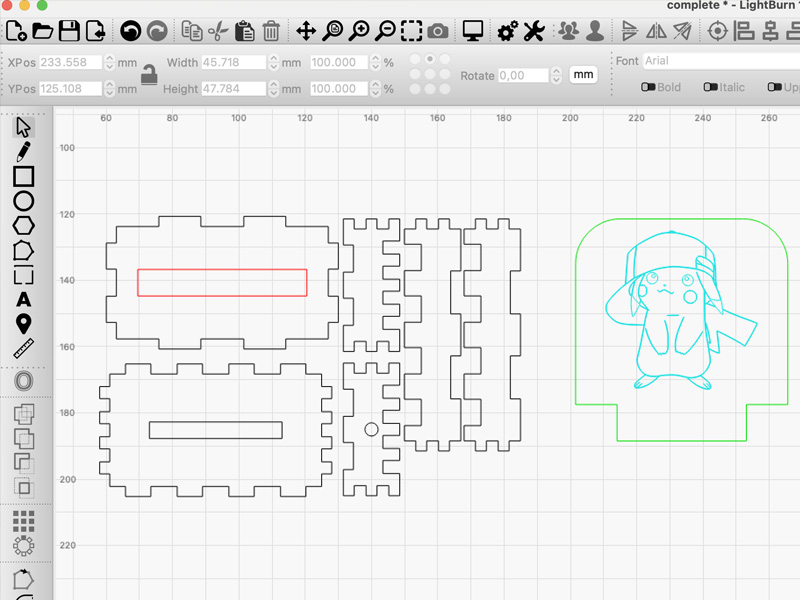This screenshot has height=600, width=800.
Task: Toggle the aspect ratio lock
Action: click(x=149, y=75)
